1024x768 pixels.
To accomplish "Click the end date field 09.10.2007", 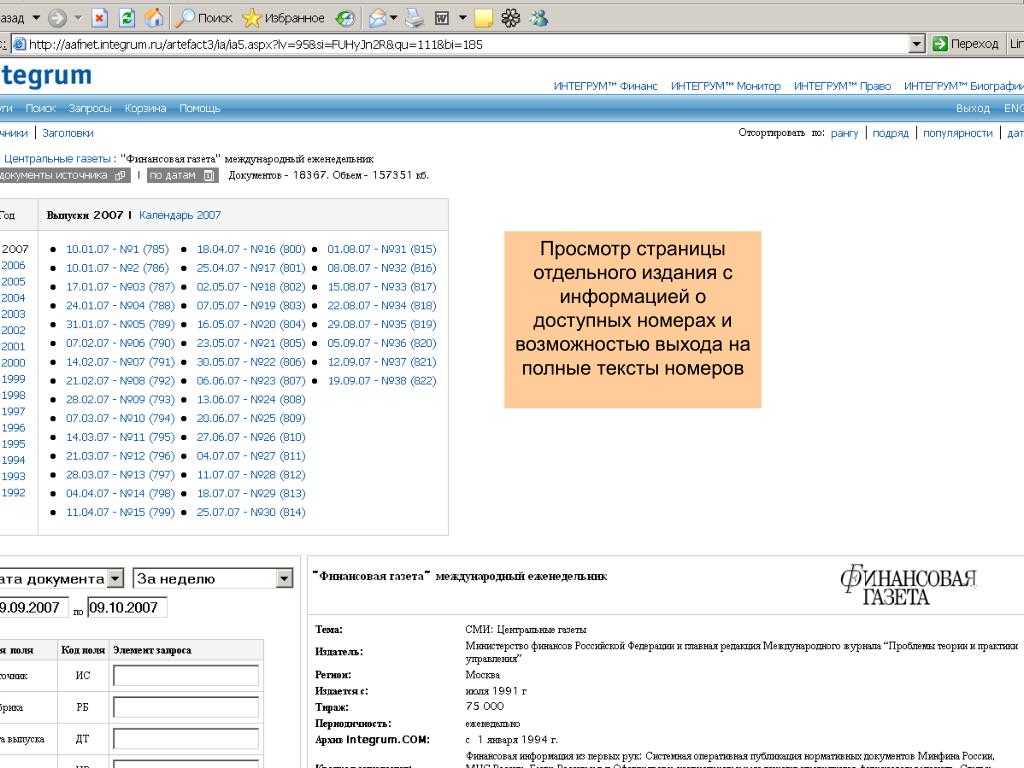I will 127,607.
